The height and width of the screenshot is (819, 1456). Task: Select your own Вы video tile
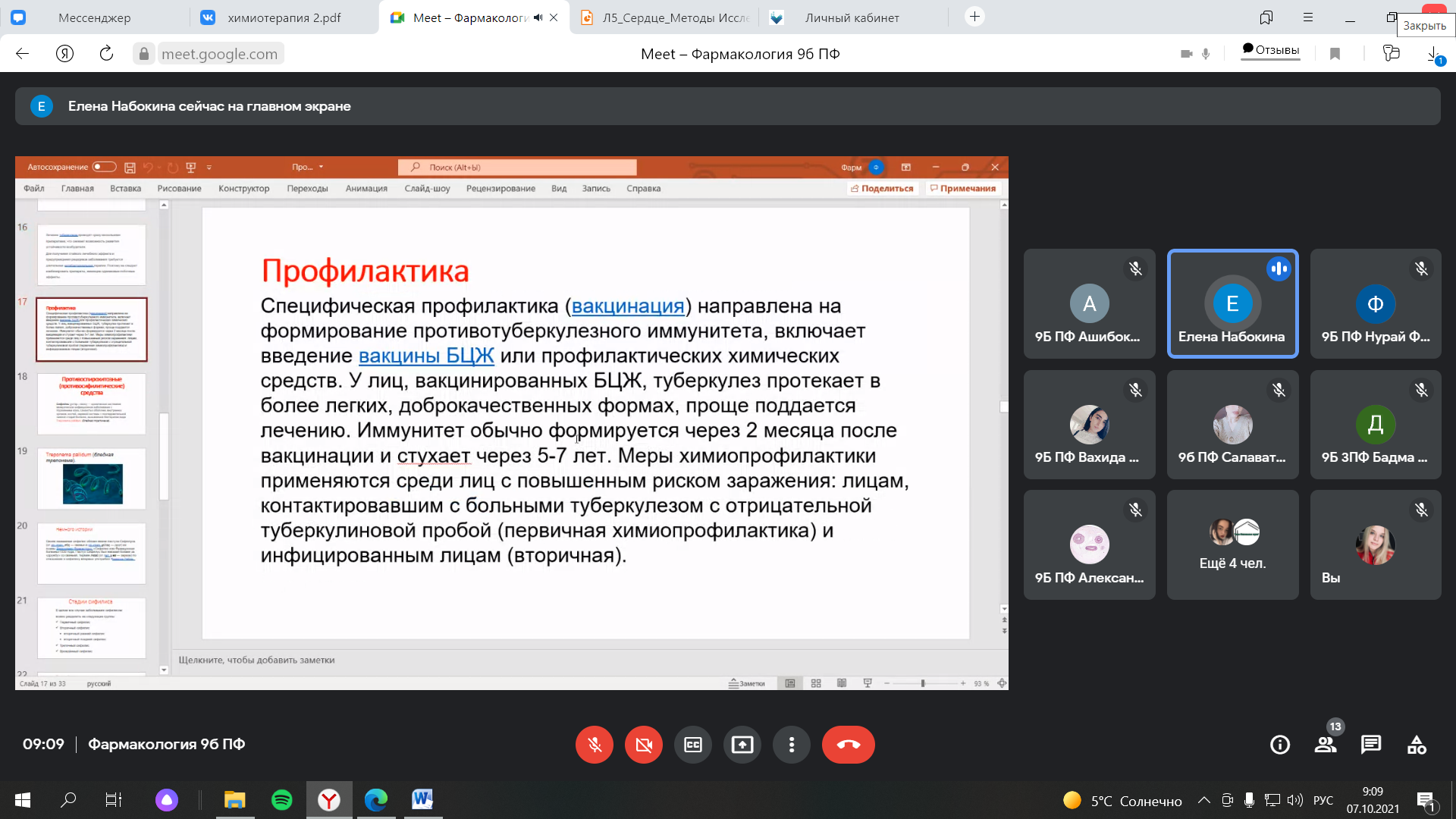pos(1376,544)
